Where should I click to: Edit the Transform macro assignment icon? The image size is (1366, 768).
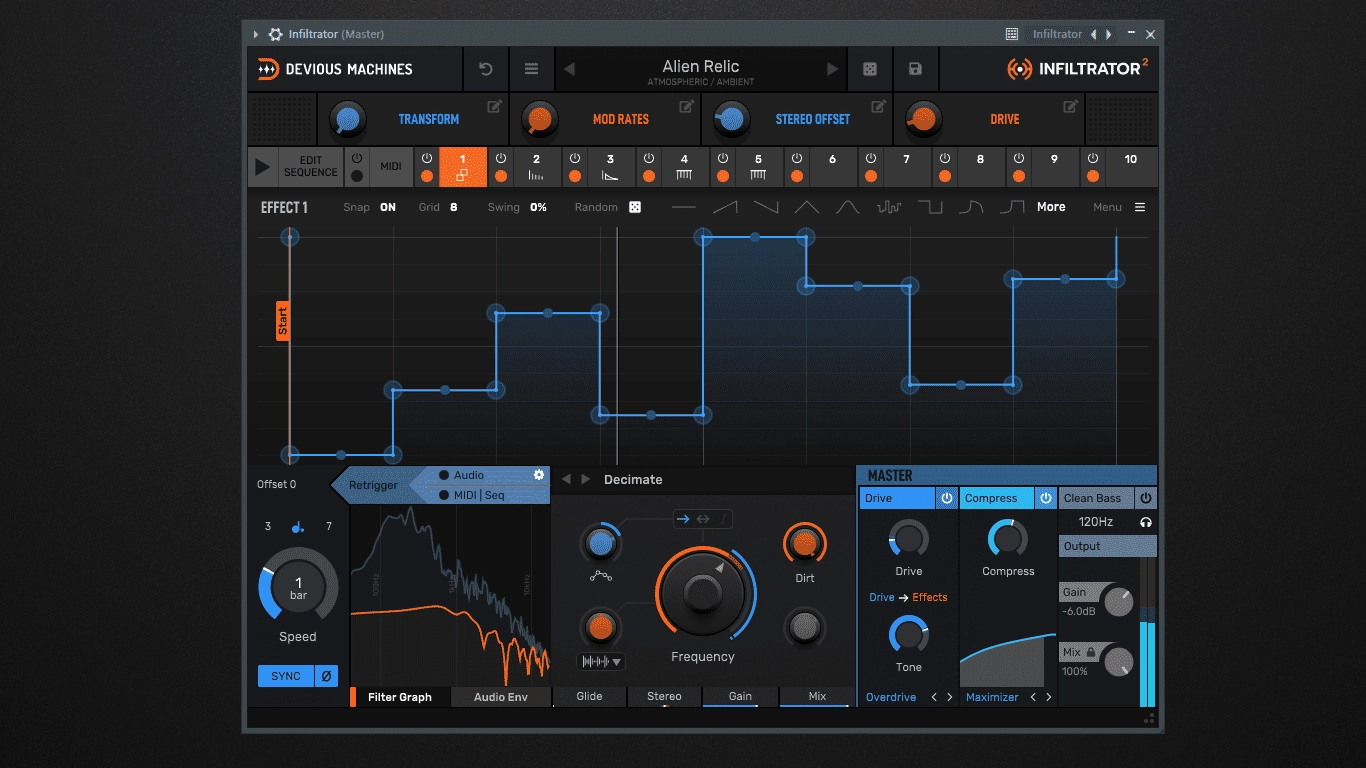(494, 106)
